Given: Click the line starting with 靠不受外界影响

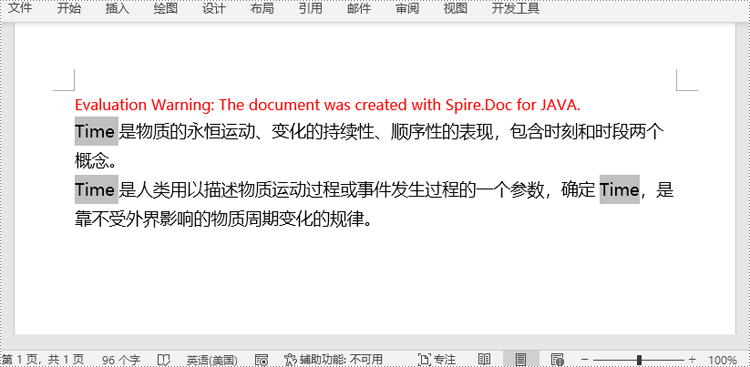Looking at the screenshot, I should (223, 219).
